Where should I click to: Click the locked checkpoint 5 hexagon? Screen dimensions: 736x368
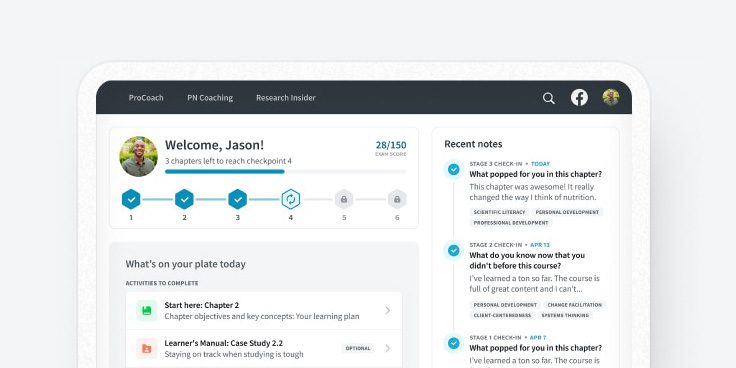coord(344,199)
